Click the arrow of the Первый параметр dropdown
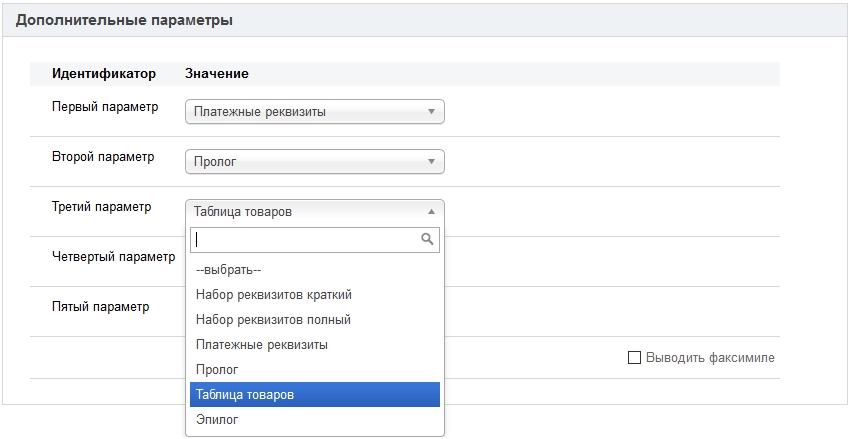Screen dimensions: 851x439 coord(431,112)
